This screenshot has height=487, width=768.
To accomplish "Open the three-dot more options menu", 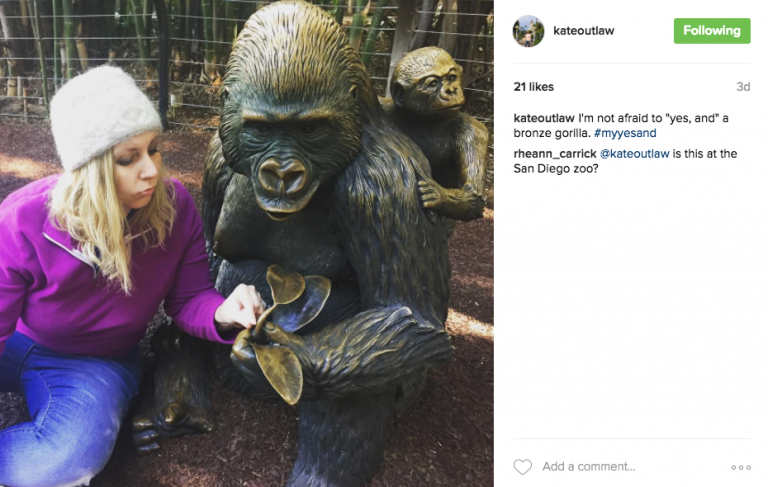I will (x=741, y=467).
